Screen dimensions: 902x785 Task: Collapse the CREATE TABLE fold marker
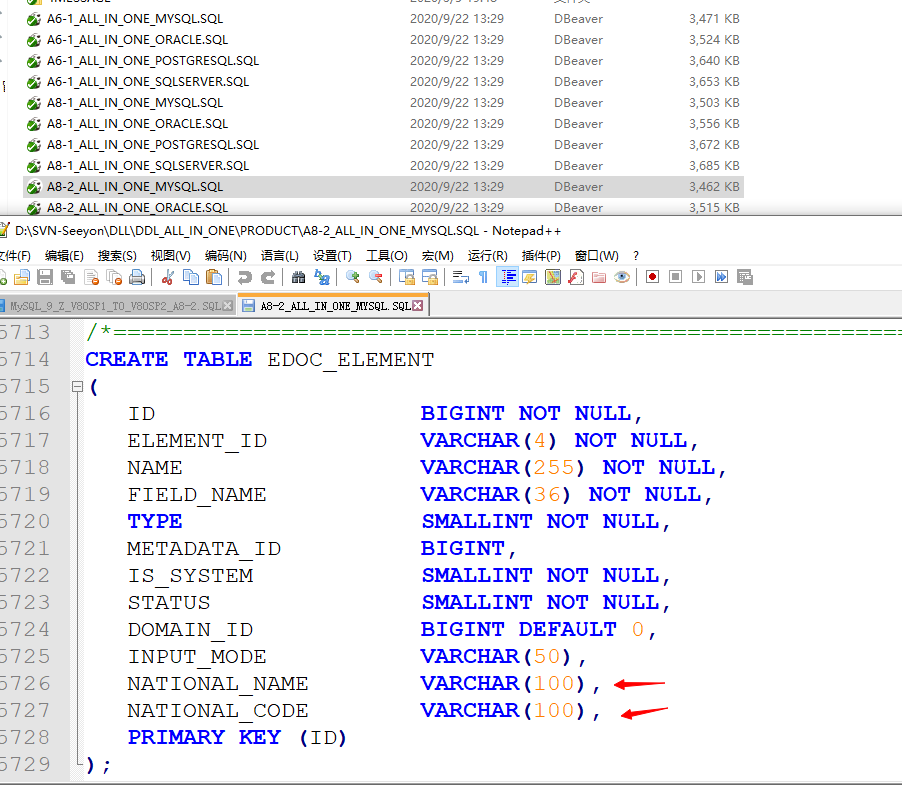tap(76, 387)
